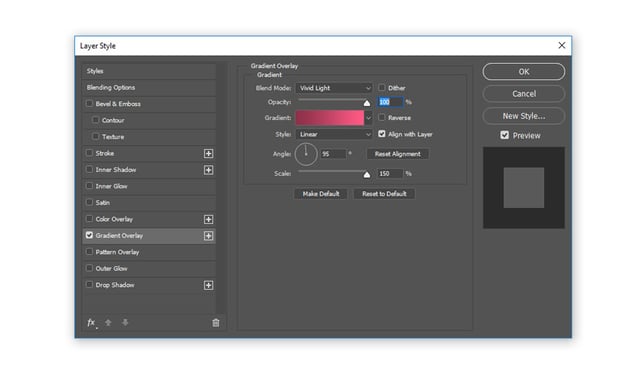Add another Inner Shadow with plus icon
Screen dimensions: 630x378
click(x=208, y=170)
